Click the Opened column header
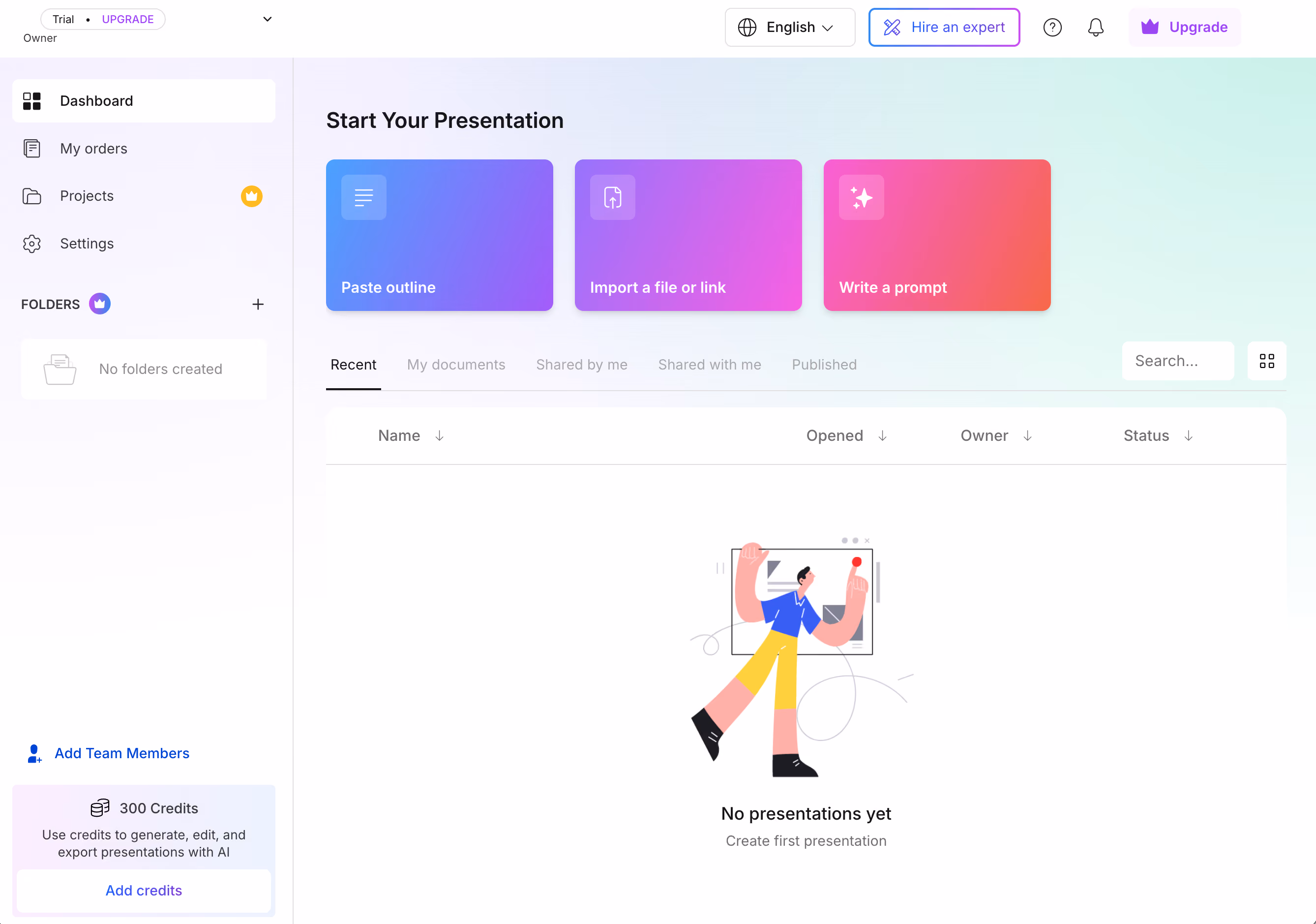The image size is (1316, 924). [x=835, y=436]
